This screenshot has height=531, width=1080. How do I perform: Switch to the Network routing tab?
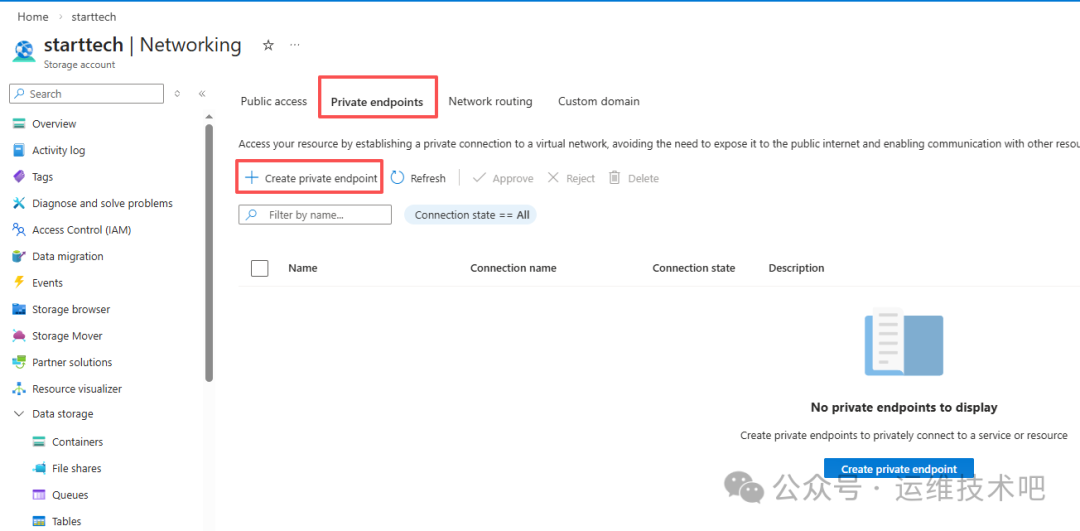point(490,101)
